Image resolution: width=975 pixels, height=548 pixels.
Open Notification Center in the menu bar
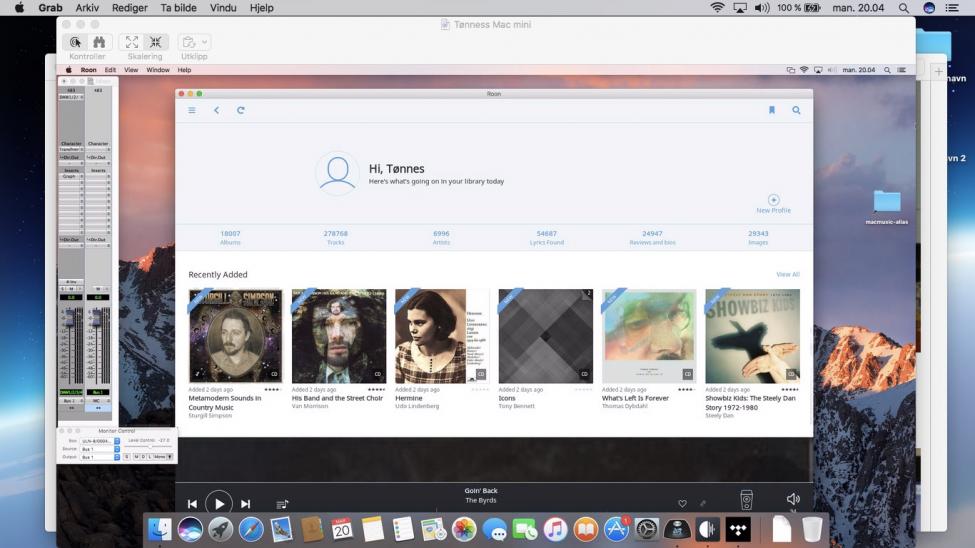(952, 8)
